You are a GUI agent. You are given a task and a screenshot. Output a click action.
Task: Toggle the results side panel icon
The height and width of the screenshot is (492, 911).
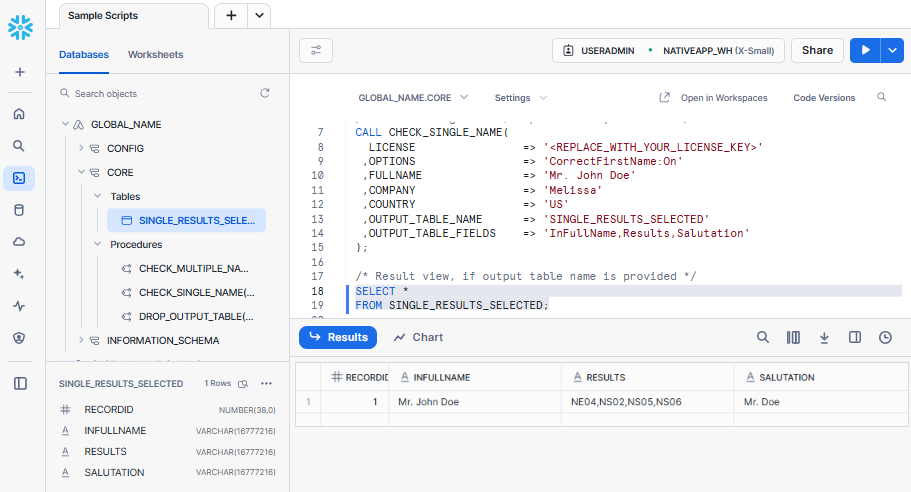pyautogui.click(x=855, y=337)
